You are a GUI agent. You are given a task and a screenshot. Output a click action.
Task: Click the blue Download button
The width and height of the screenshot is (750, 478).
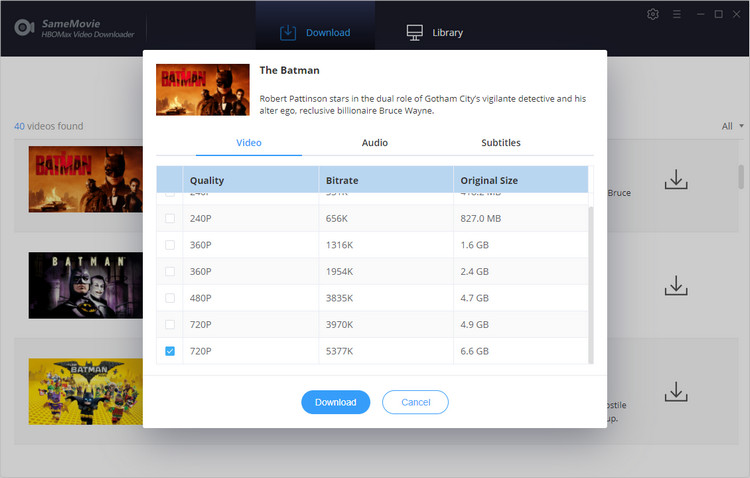point(335,402)
